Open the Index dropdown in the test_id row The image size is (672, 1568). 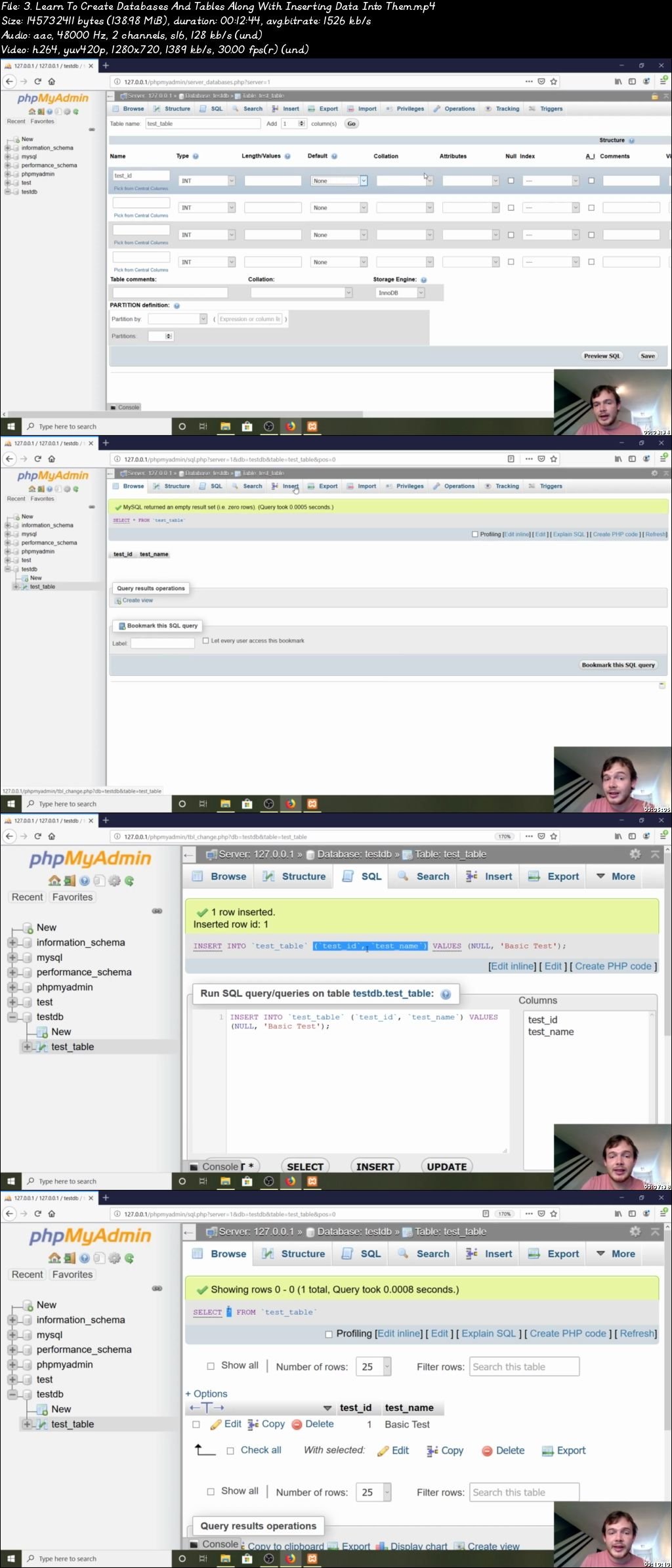point(551,181)
